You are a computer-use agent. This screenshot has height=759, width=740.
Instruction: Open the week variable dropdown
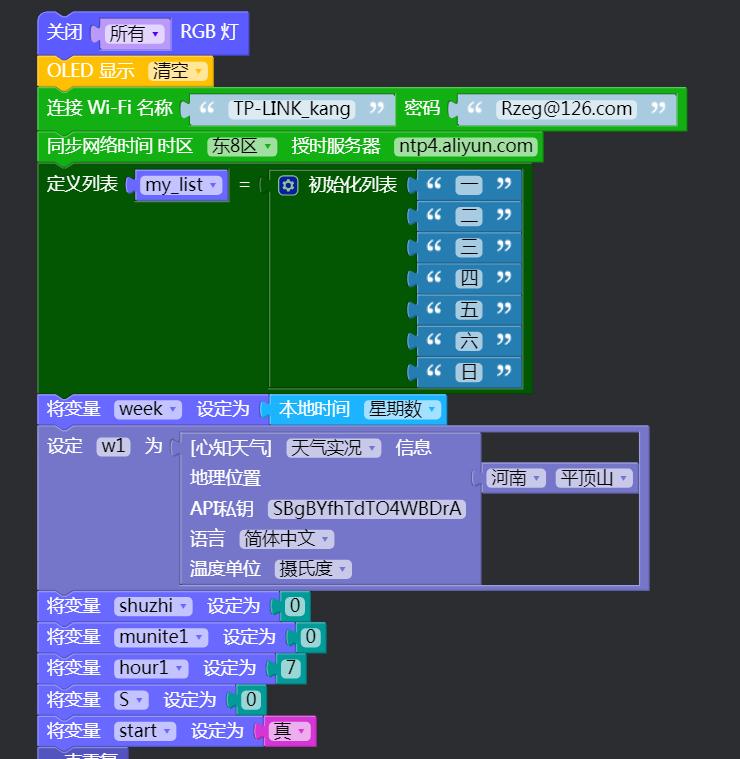pos(148,410)
